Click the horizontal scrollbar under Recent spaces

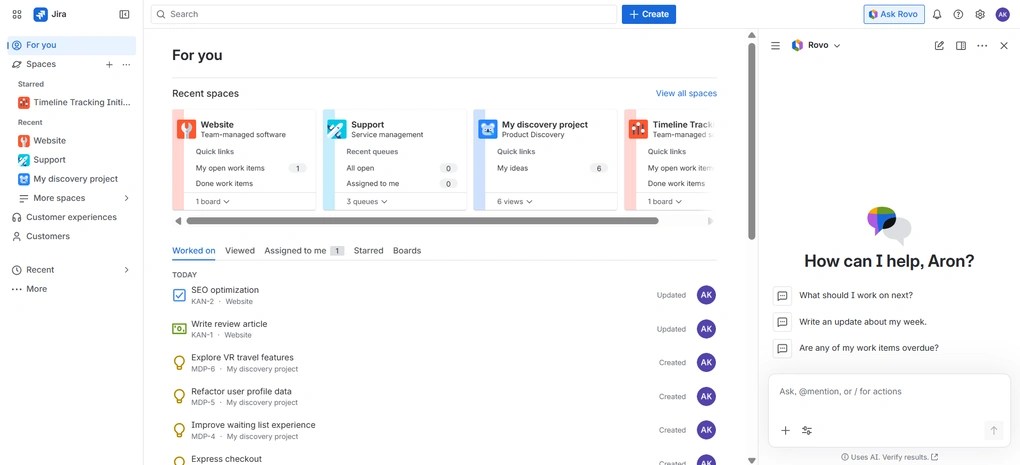[422, 221]
